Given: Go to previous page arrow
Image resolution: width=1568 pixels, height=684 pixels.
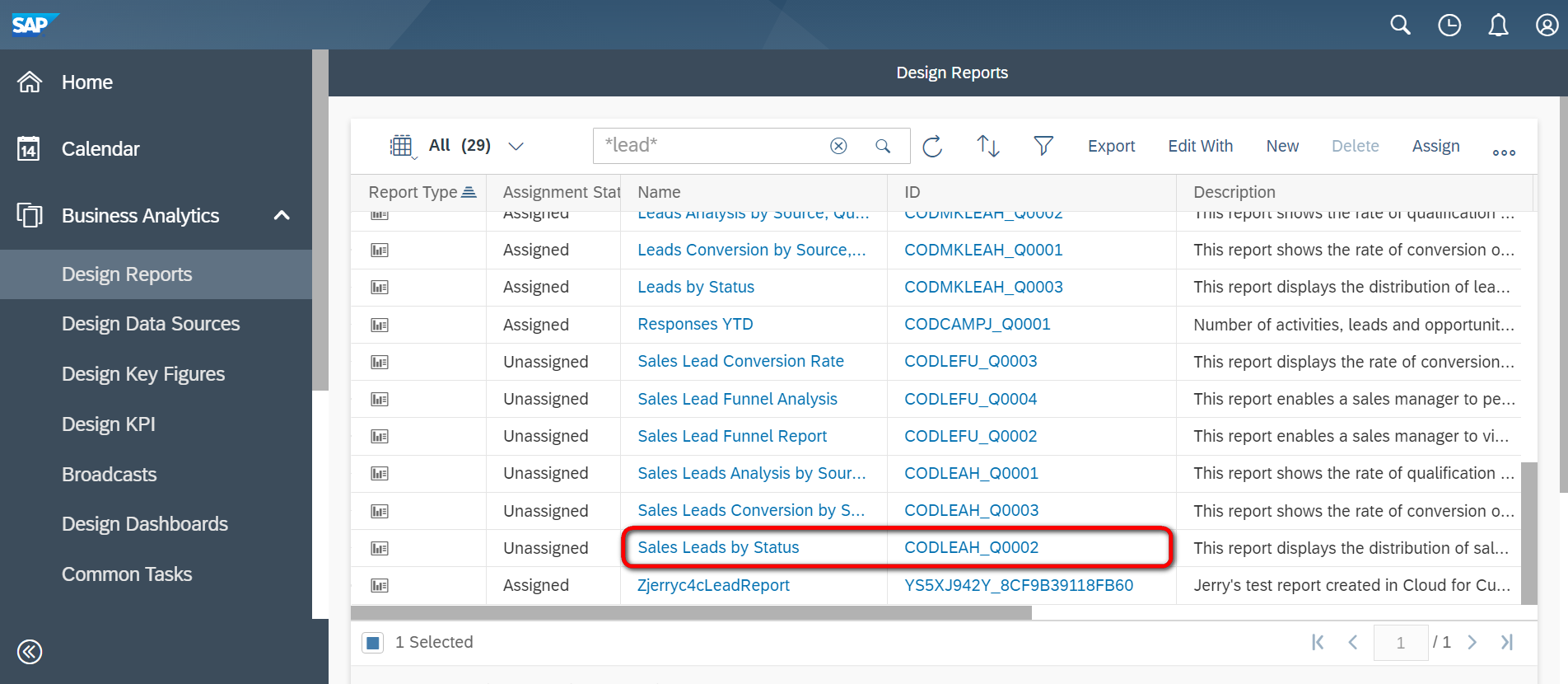Looking at the screenshot, I should click(1353, 642).
